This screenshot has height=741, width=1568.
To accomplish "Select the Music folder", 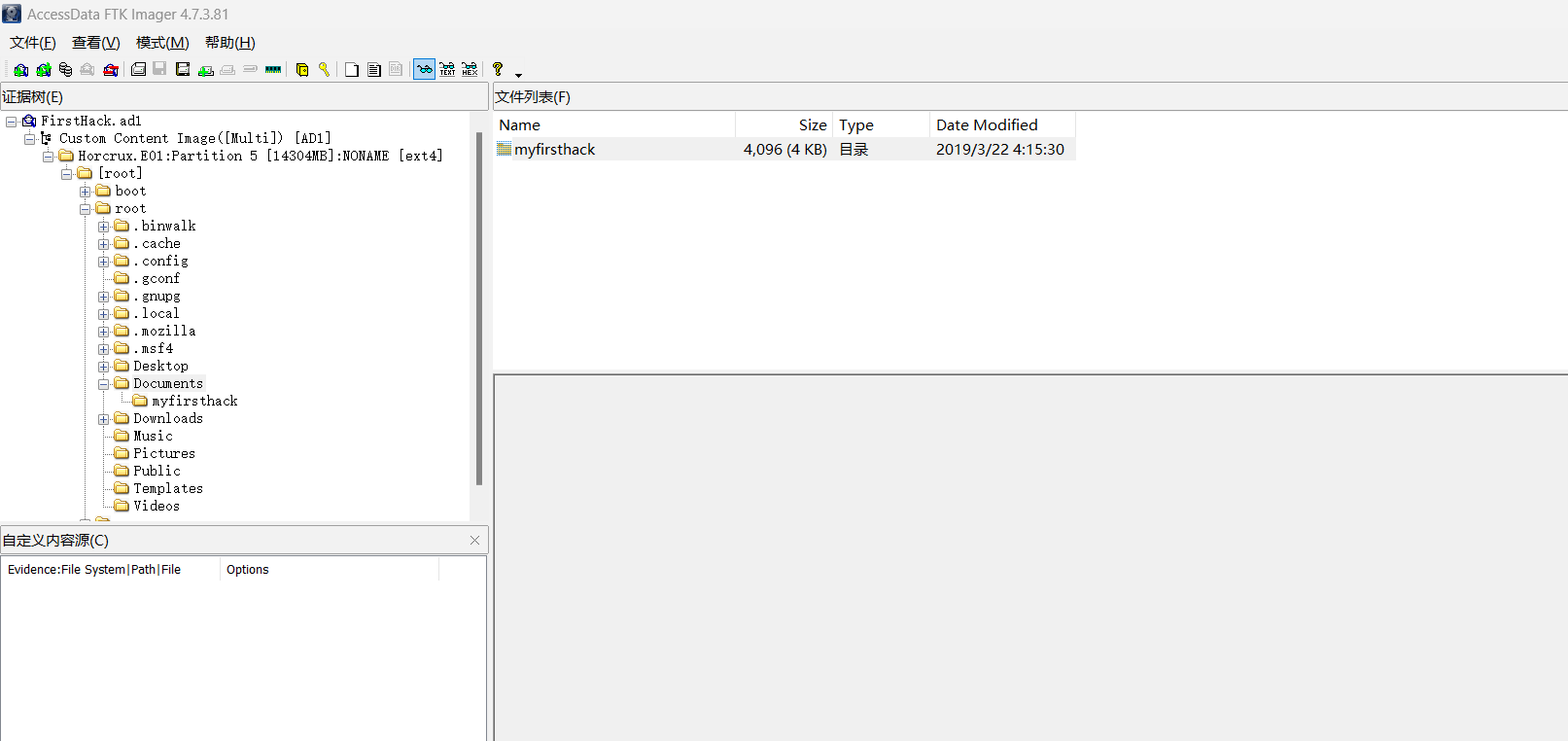I will click(x=153, y=436).
